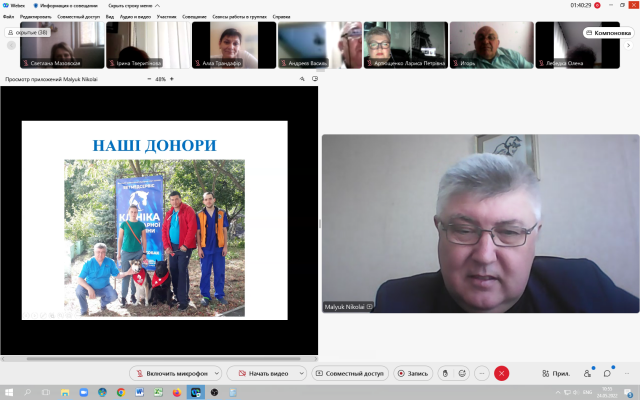Click the Malyuk Nikolai name label icon

369,307
